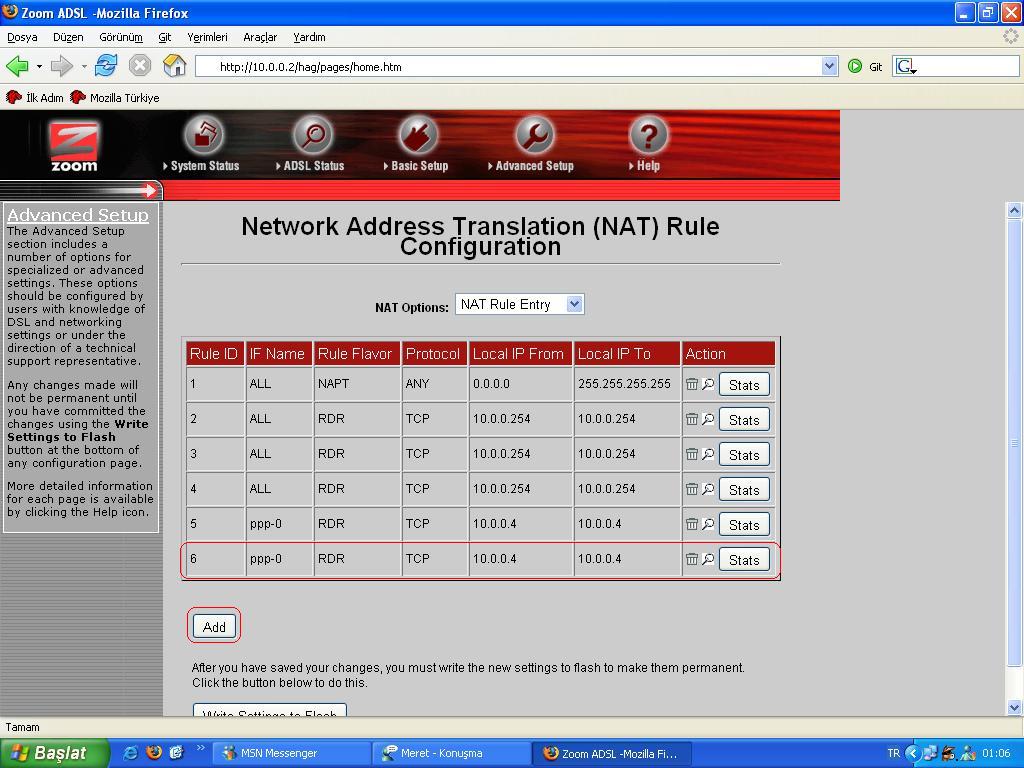The width and height of the screenshot is (1024, 768).
Task: Switch to MSN Messenger taskbar item
Action: click(x=291, y=753)
